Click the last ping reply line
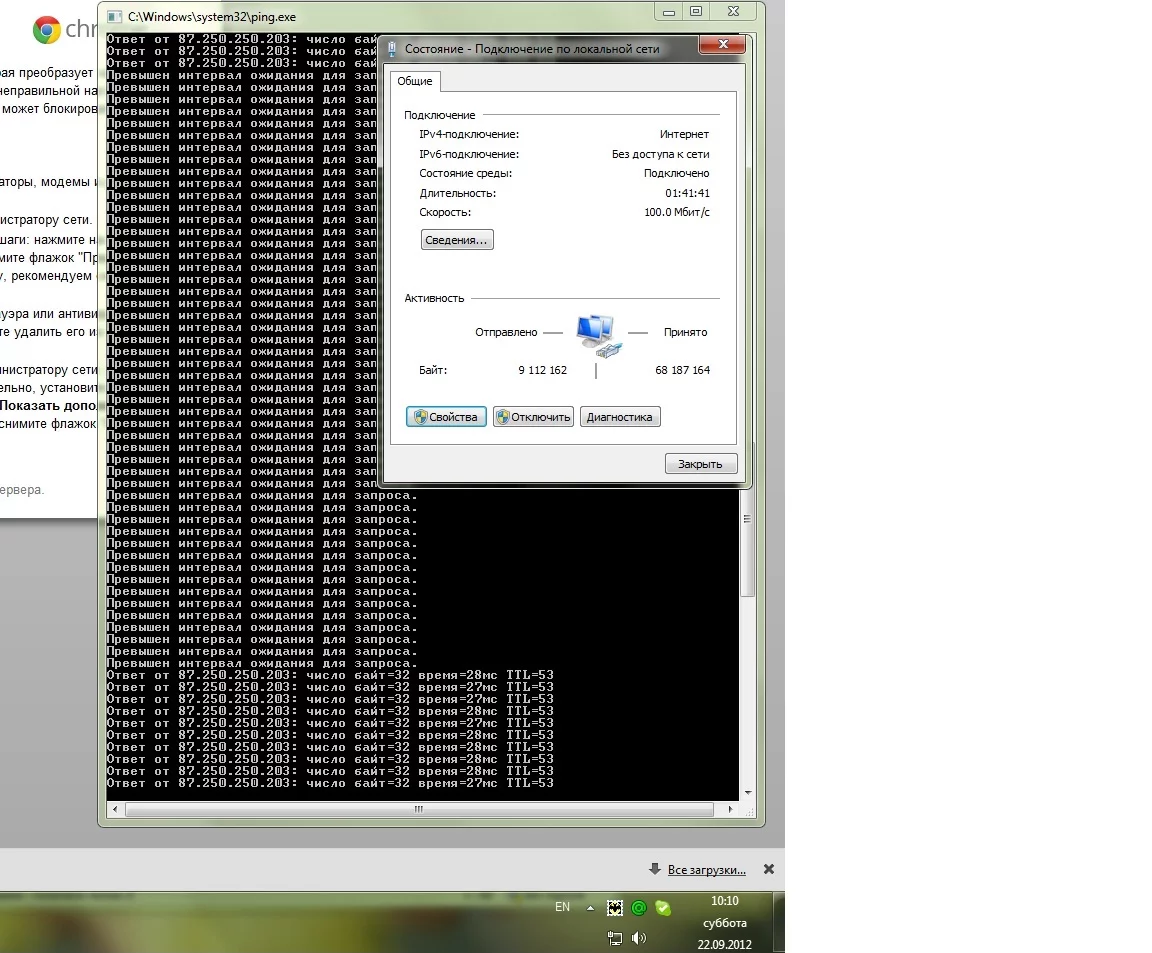Image resolution: width=1152 pixels, height=953 pixels. [330, 783]
